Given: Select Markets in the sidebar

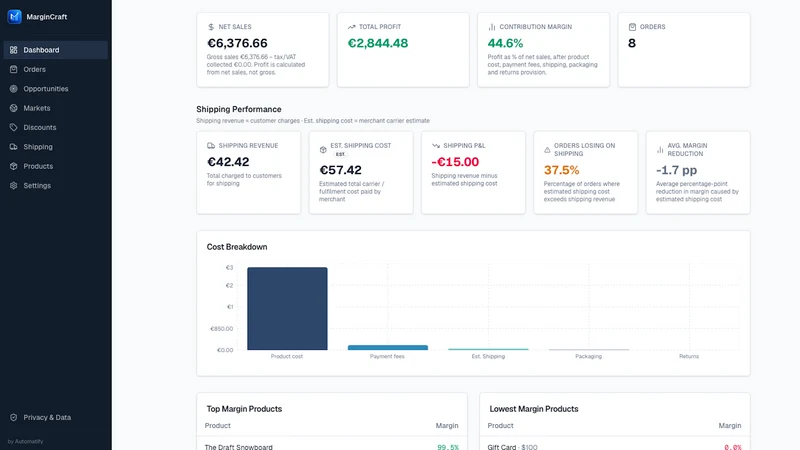Looking at the screenshot, I should tap(56, 108).
